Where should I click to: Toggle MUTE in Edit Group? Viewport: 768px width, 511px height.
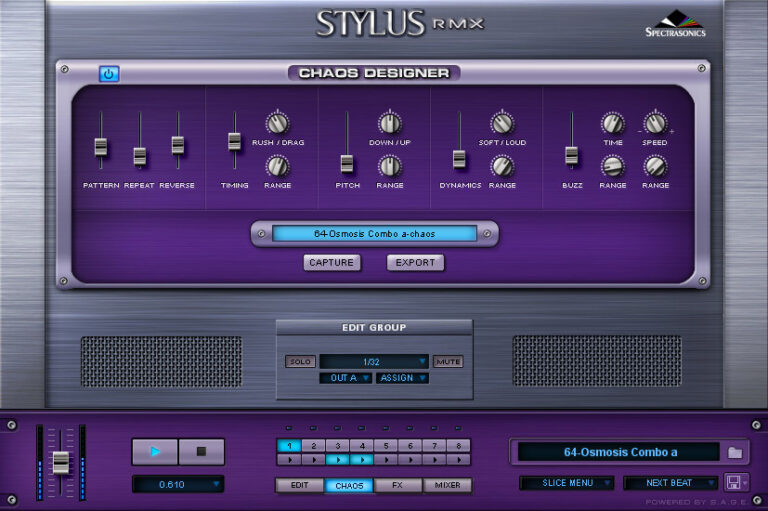click(x=448, y=362)
